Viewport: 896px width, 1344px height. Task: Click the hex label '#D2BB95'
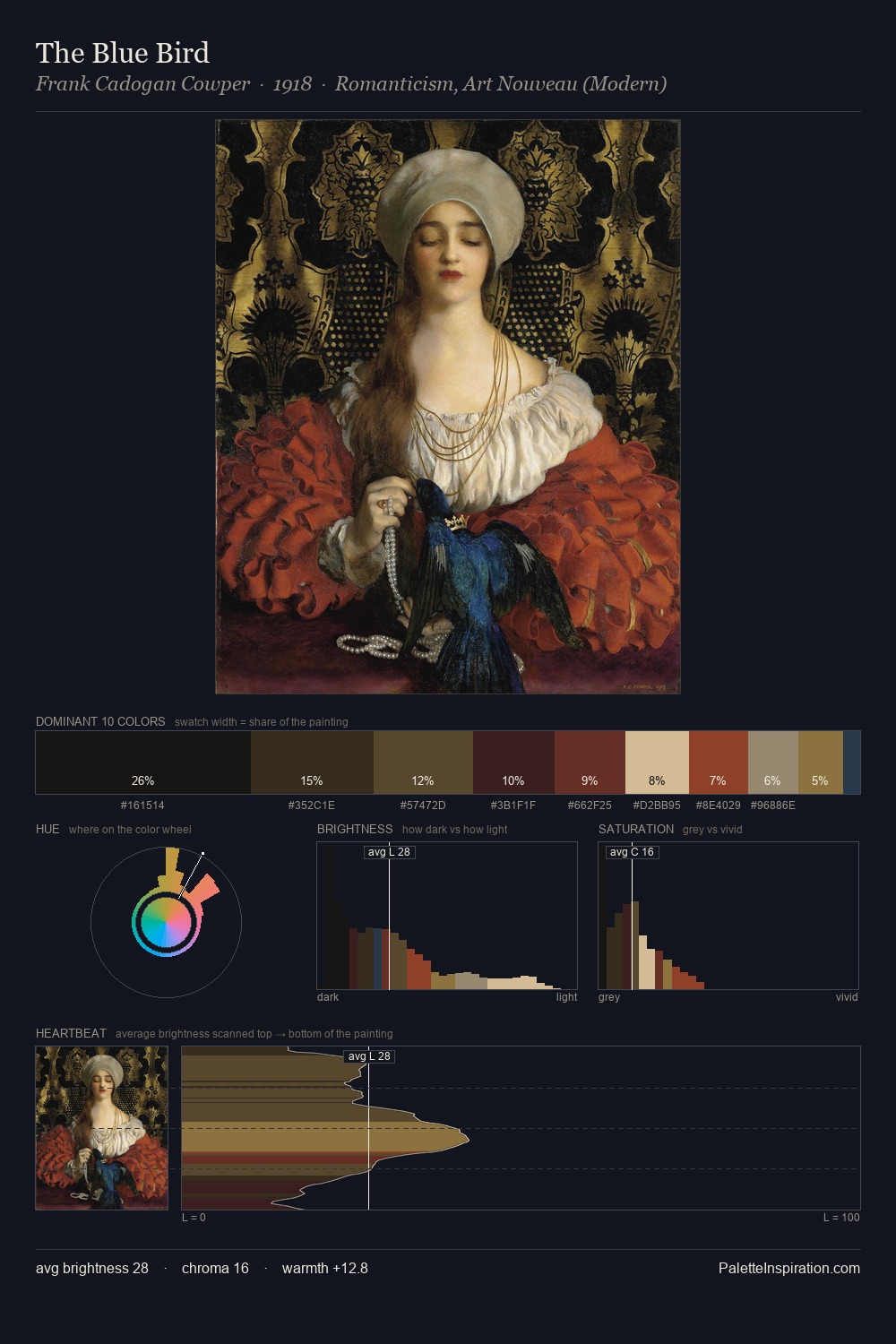pyautogui.click(x=657, y=805)
